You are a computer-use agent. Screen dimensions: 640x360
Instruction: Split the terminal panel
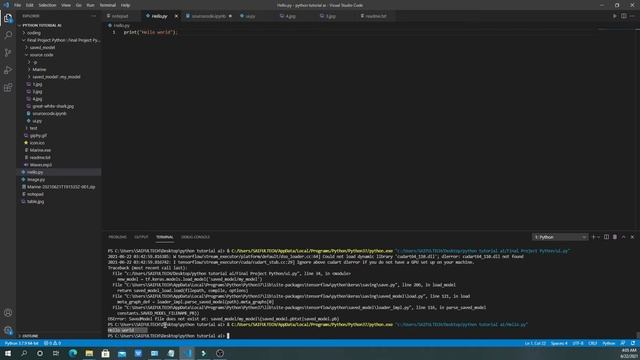607,237
